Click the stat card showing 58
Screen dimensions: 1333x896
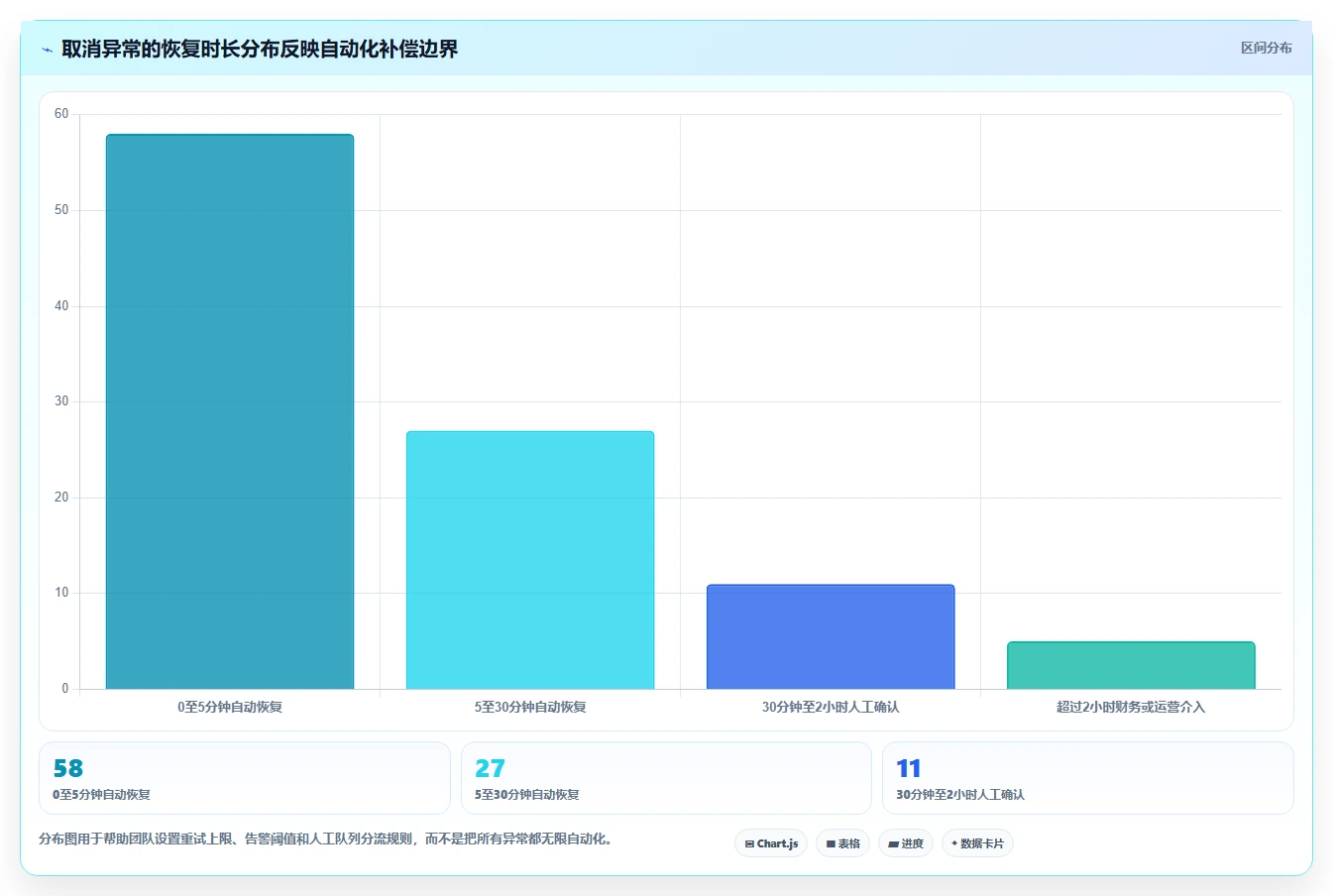coord(245,778)
